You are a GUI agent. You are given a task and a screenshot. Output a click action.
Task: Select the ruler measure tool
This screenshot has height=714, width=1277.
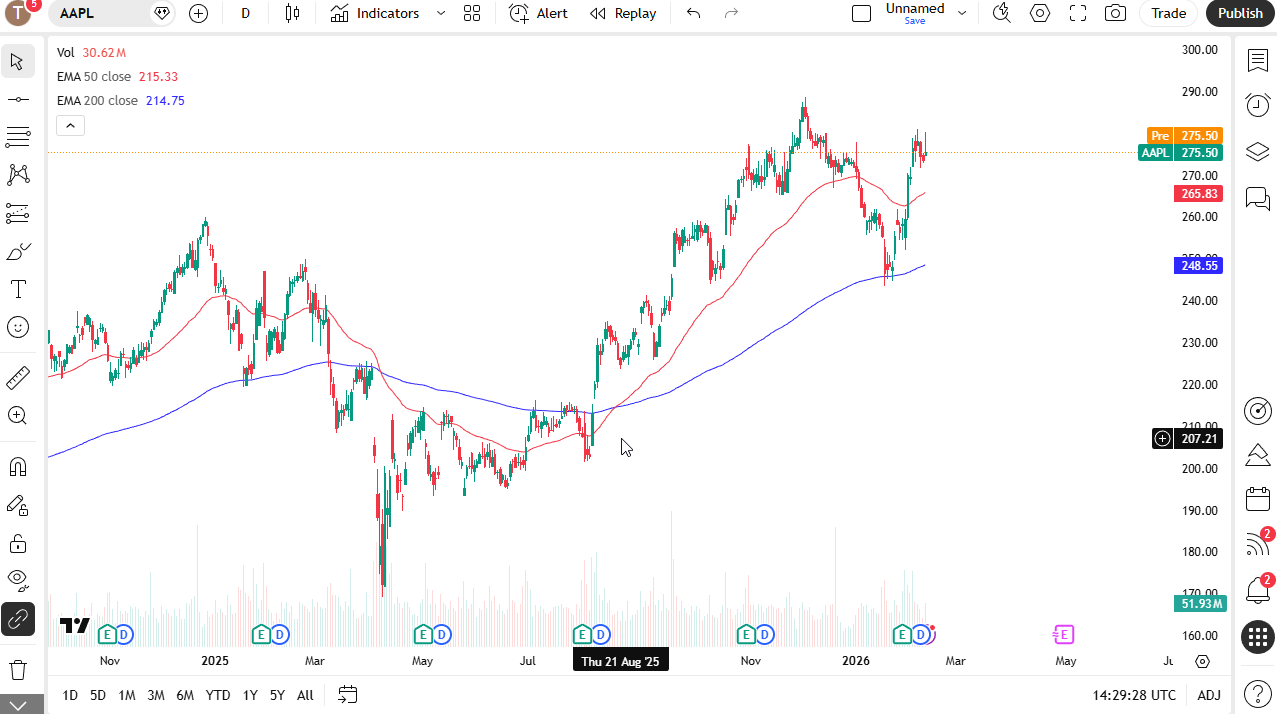click(17, 377)
